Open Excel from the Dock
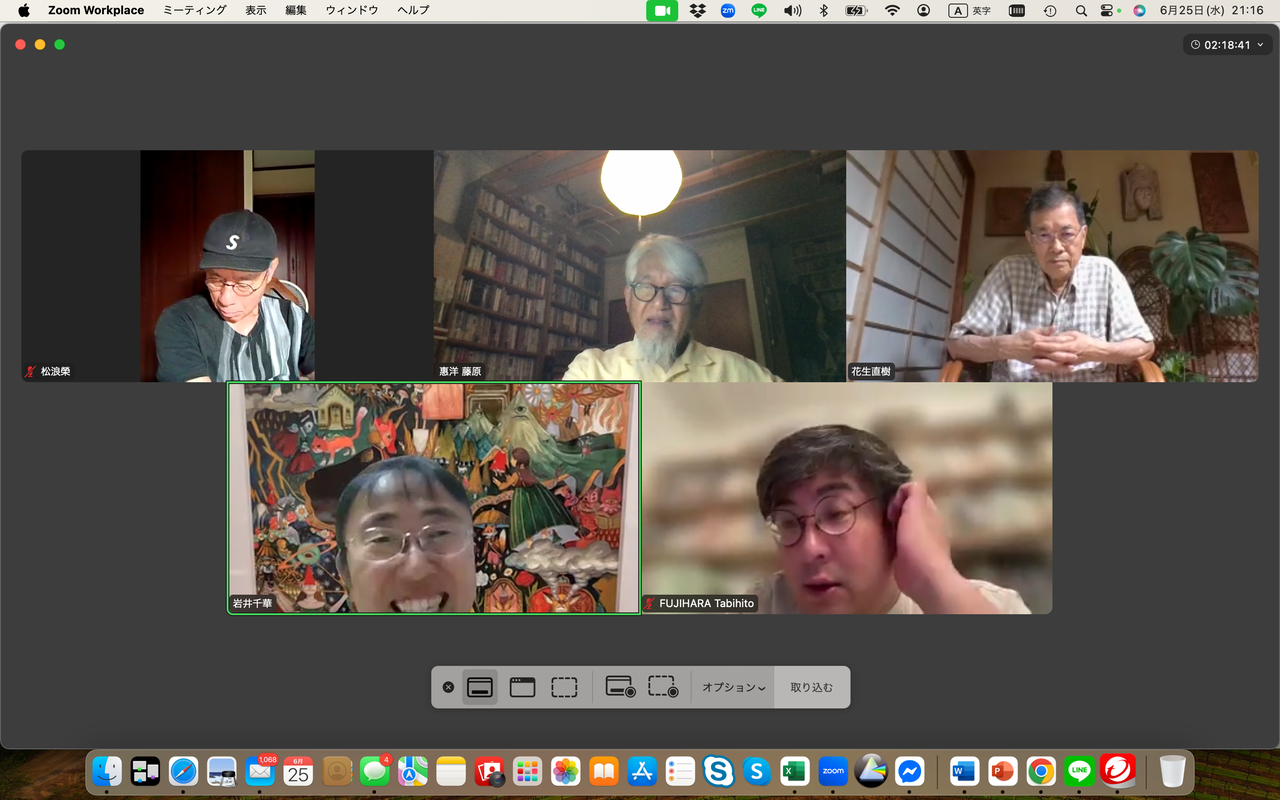1280x800 pixels. [795, 771]
